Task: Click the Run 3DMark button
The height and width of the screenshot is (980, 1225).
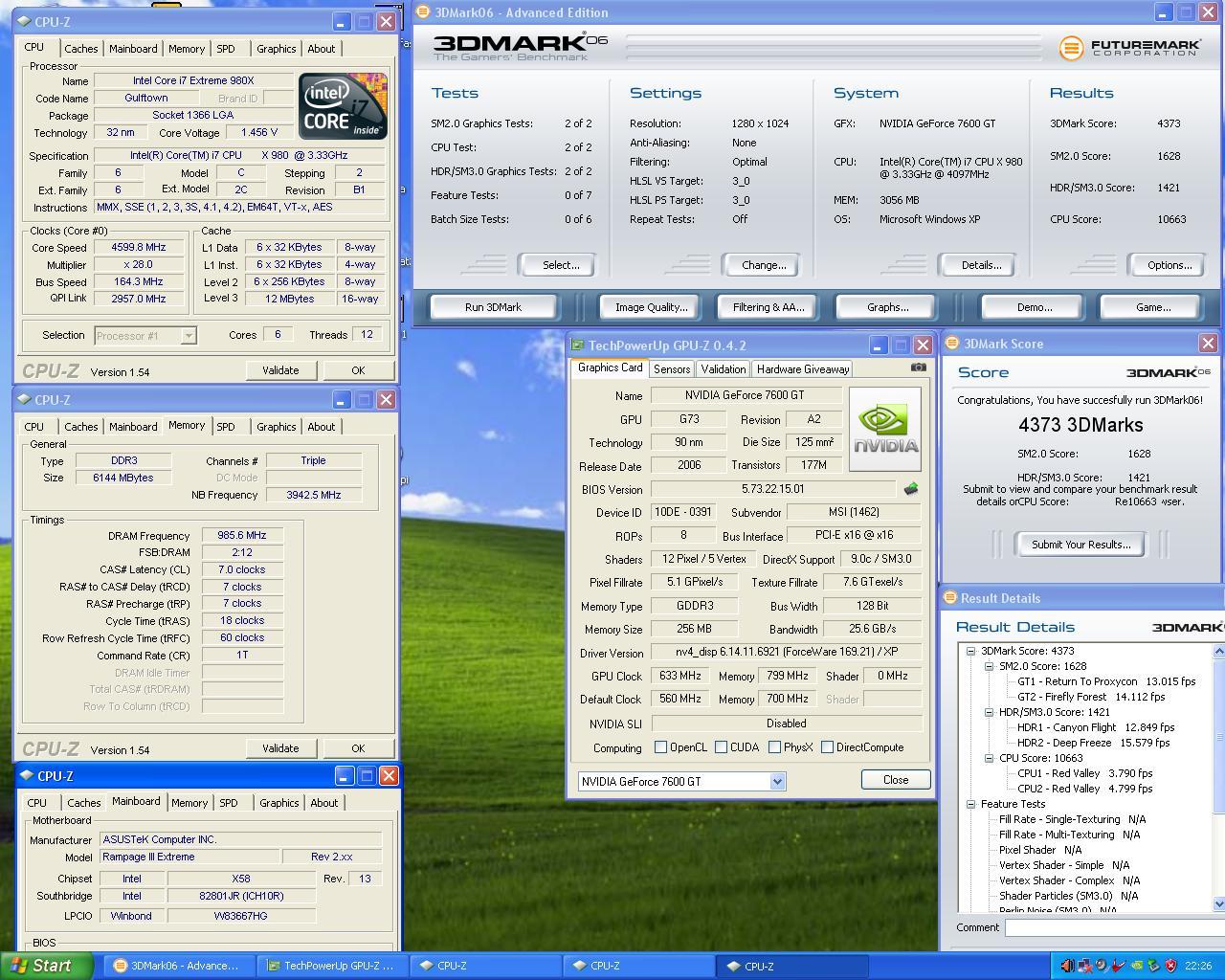Action: pos(493,307)
